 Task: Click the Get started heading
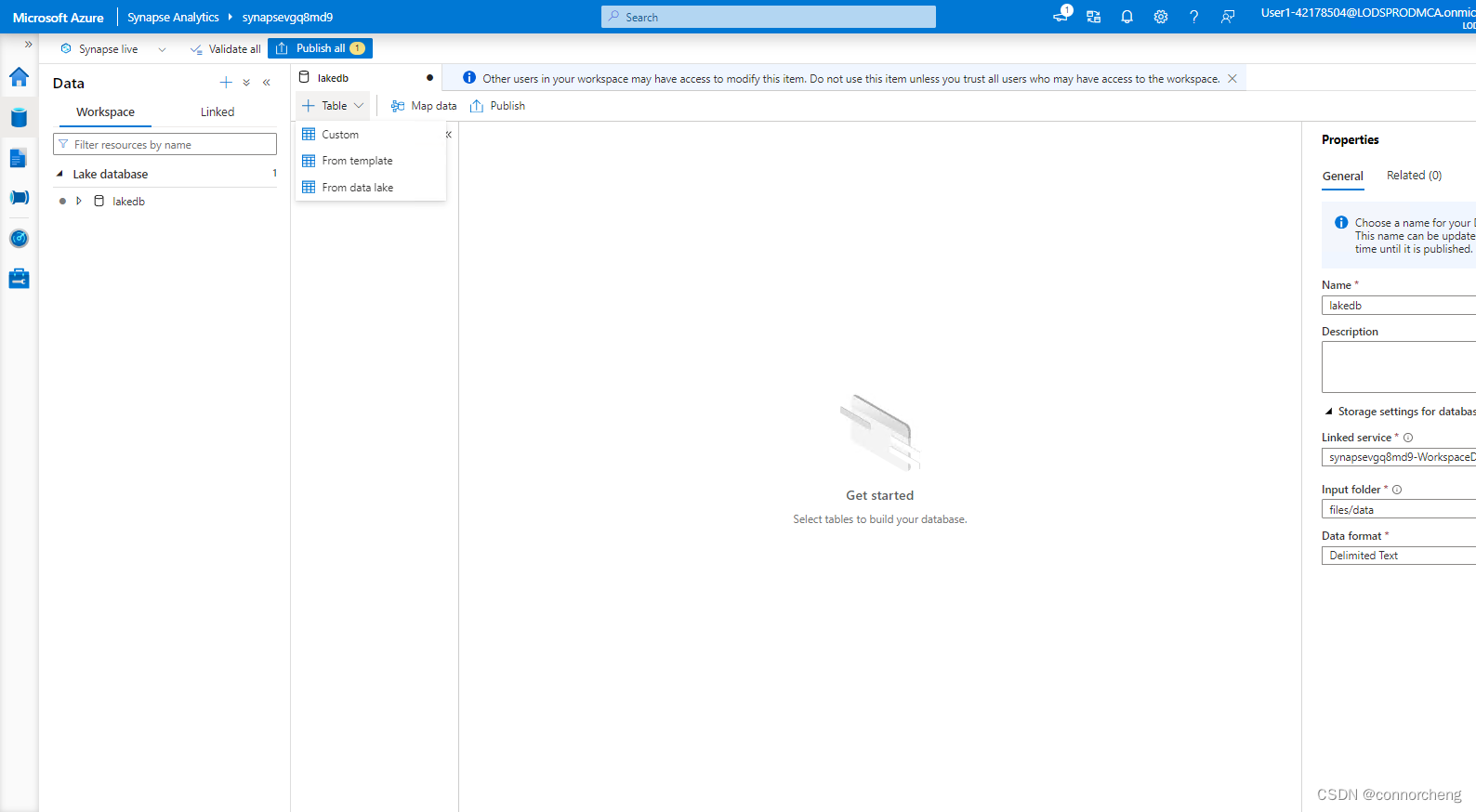pos(879,496)
